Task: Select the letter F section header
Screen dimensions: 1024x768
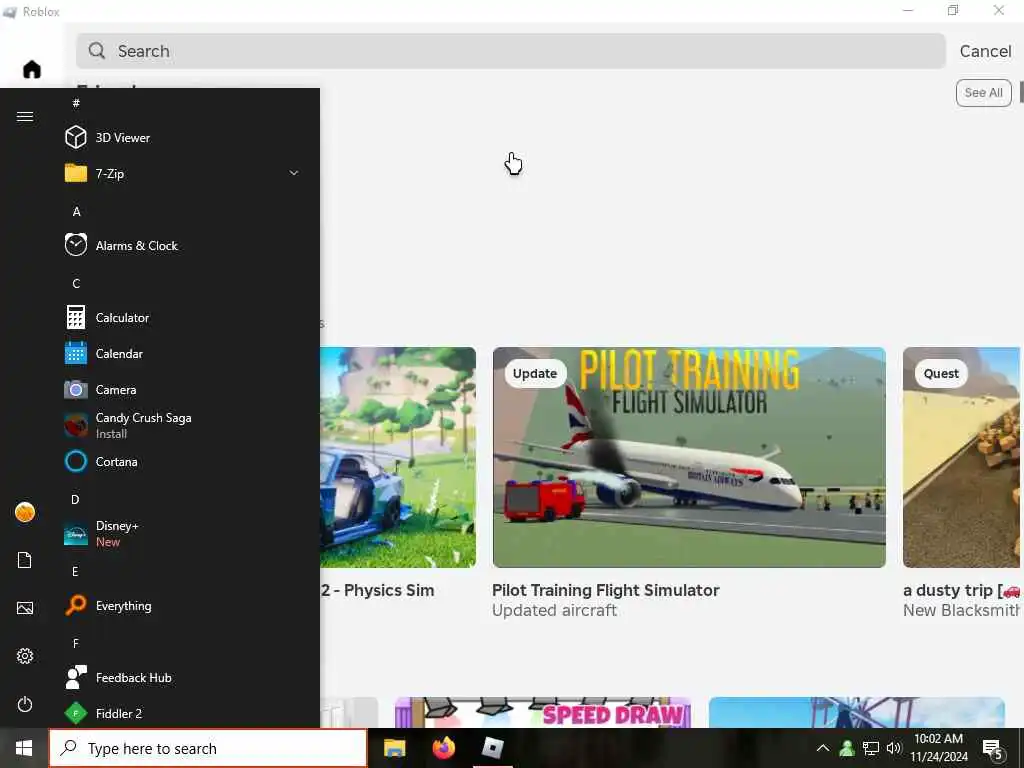Action: 76,643
